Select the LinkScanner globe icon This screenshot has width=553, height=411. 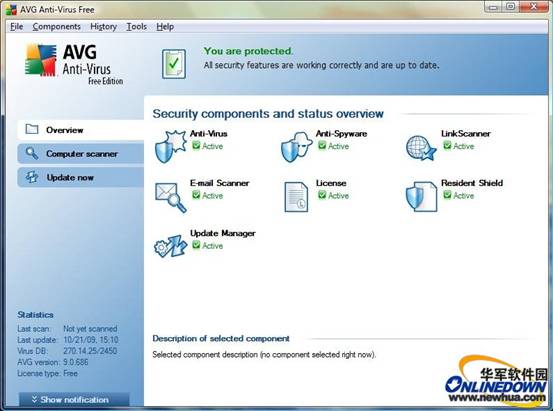pos(421,148)
